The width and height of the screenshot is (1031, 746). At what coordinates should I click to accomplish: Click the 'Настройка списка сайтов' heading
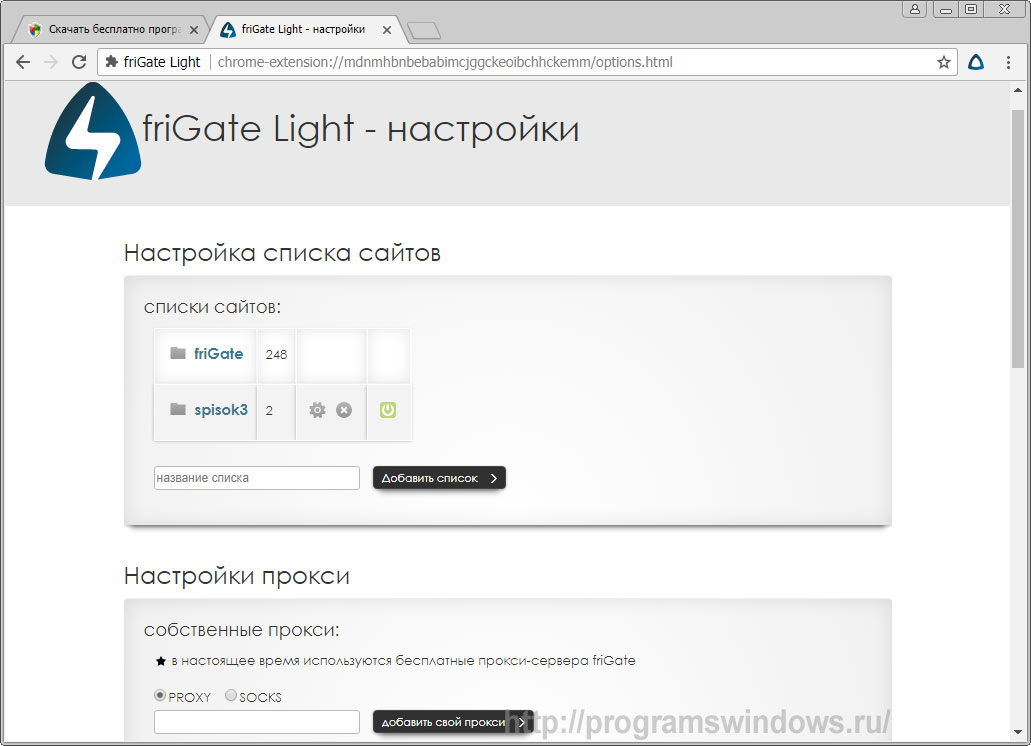point(282,253)
